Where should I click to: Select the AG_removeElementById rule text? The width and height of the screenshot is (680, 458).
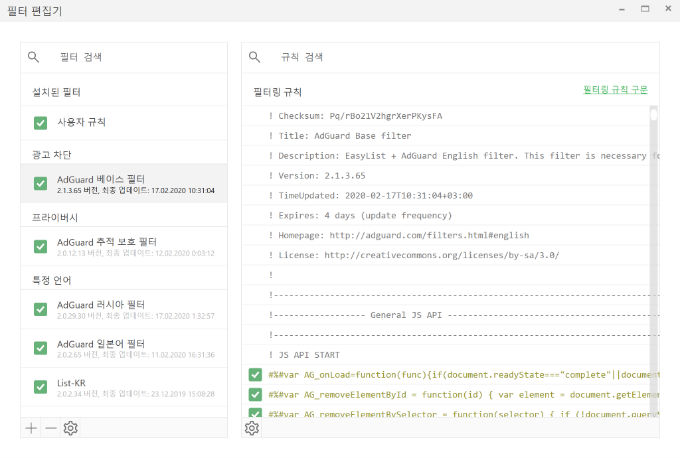tap(464, 395)
